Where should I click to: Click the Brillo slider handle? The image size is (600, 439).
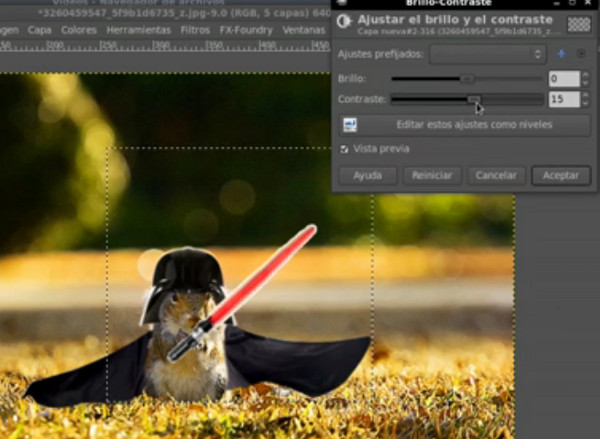pyautogui.click(x=467, y=78)
